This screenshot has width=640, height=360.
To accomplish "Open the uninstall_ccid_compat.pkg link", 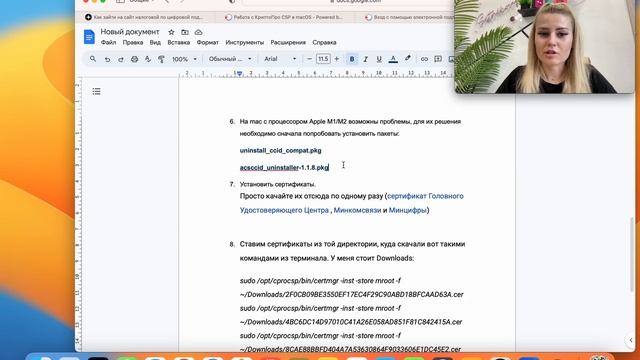I will point(280,151).
